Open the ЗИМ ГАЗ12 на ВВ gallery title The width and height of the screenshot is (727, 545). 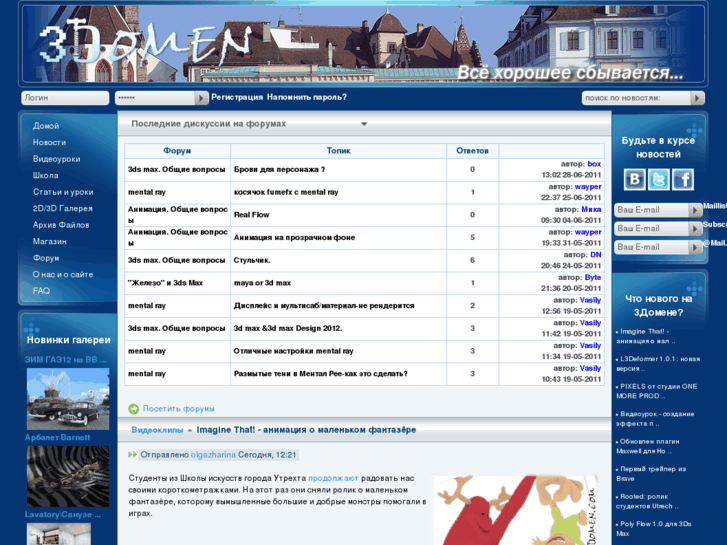click(x=65, y=359)
